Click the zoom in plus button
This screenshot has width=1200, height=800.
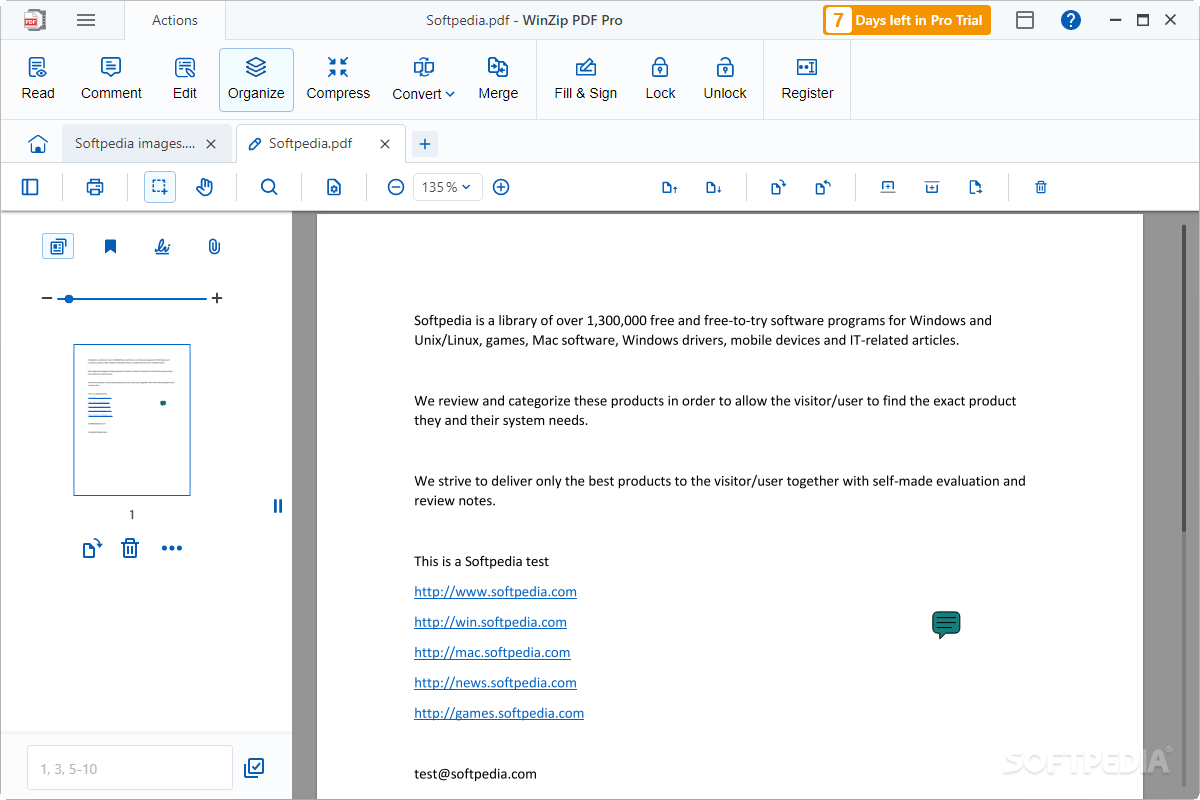pyautogui.click(x=501, y=187)
